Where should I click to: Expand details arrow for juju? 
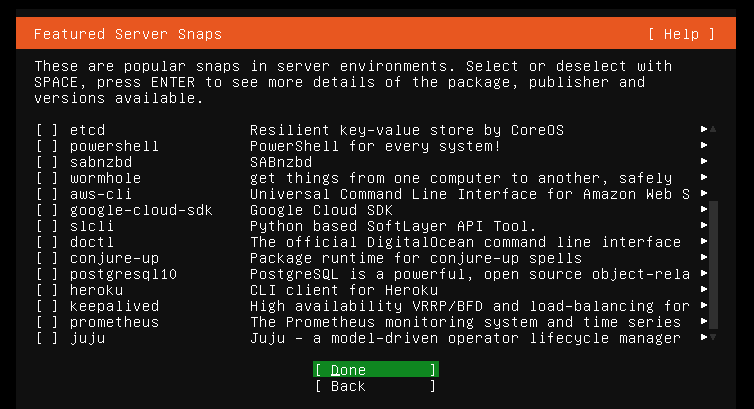pyautogui.click(x=704, y=337)
